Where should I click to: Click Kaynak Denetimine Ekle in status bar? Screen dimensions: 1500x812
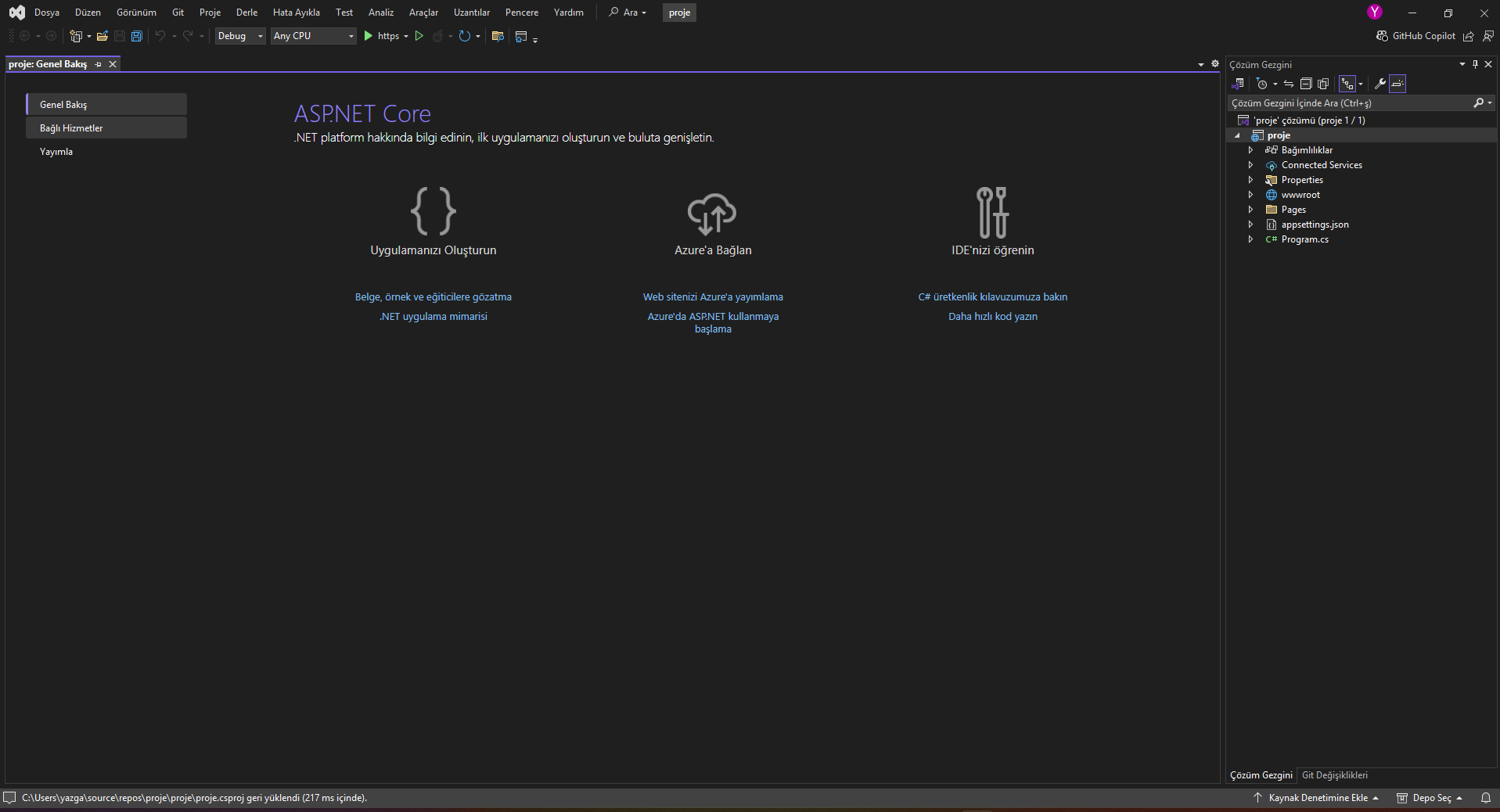tap(1316, 798)
